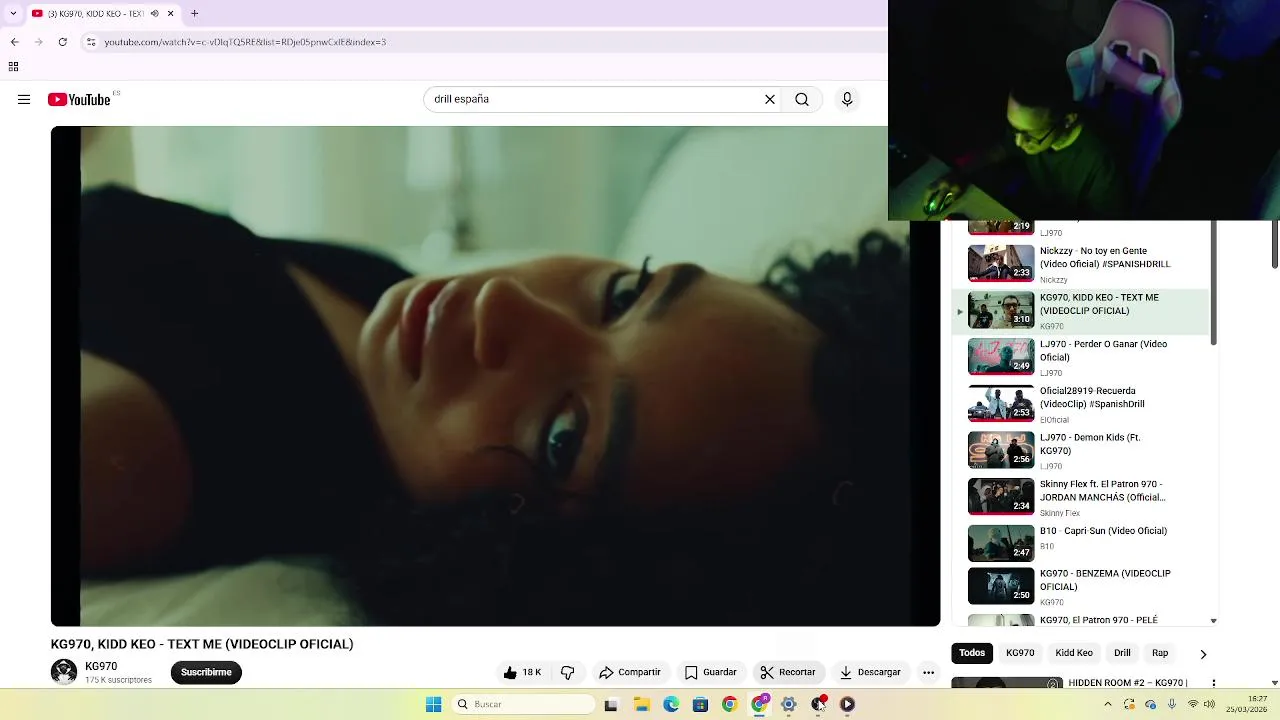Play Nickzzy - No toy en Gente thumbnail
This screenshot has height=720, width=1280.
(1001, 263)
